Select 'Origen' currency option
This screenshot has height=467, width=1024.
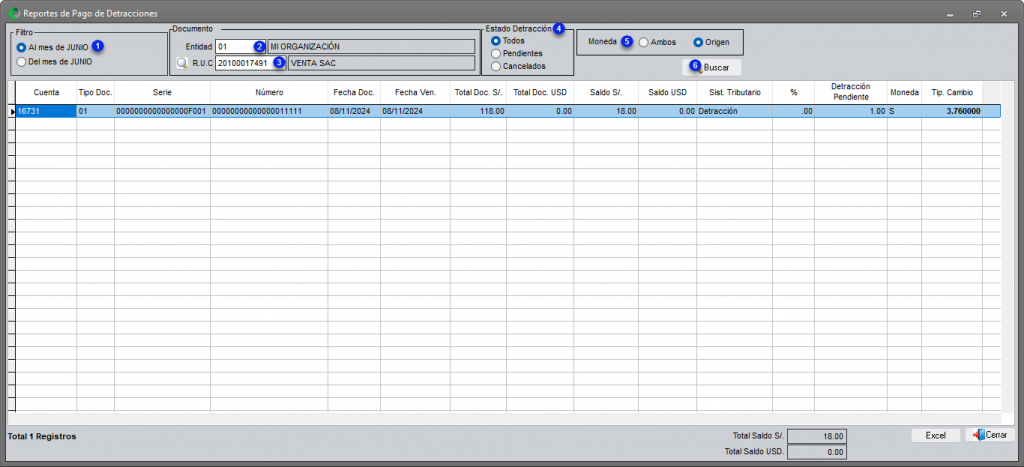711,42
